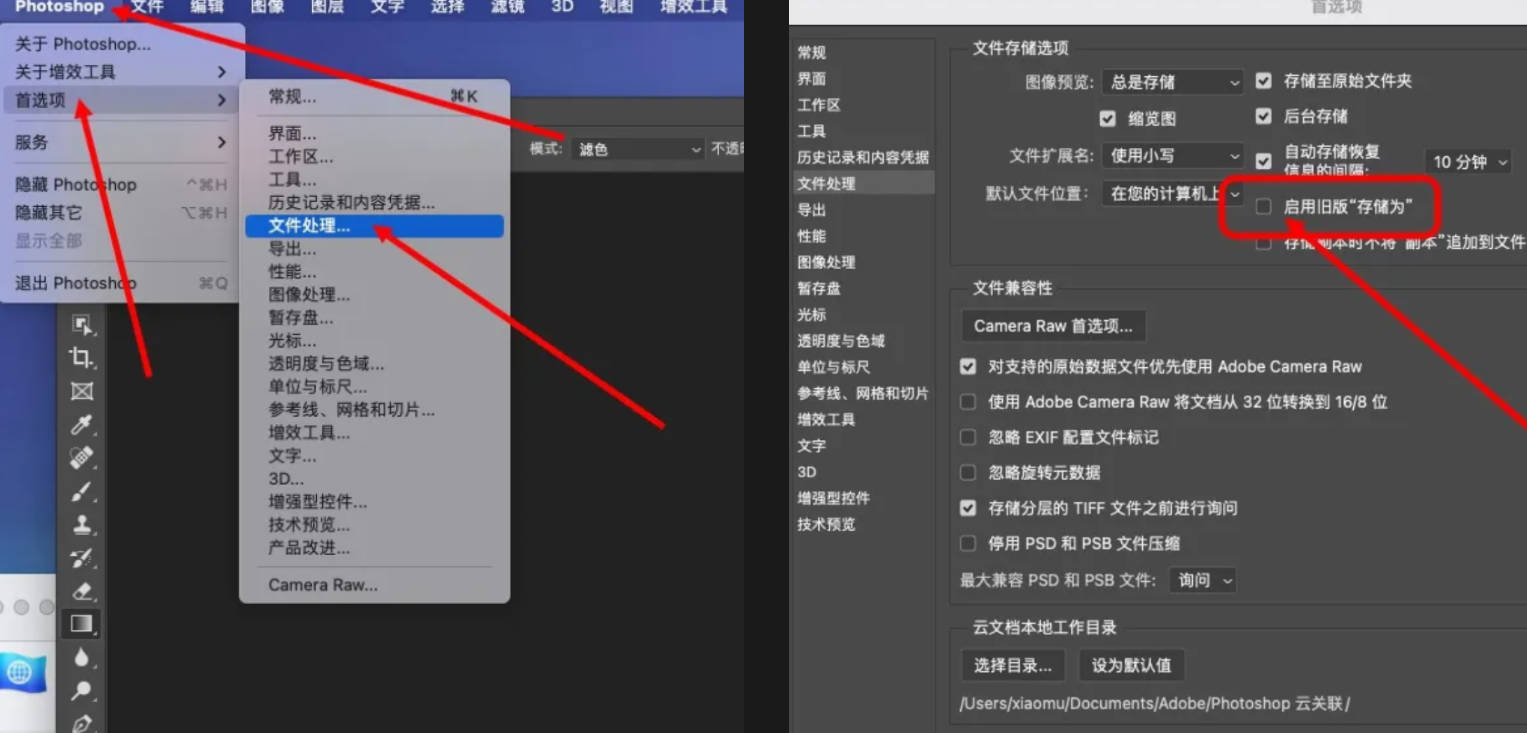Choose 常规... in the preferences submenu

click(x=374, y=97)
